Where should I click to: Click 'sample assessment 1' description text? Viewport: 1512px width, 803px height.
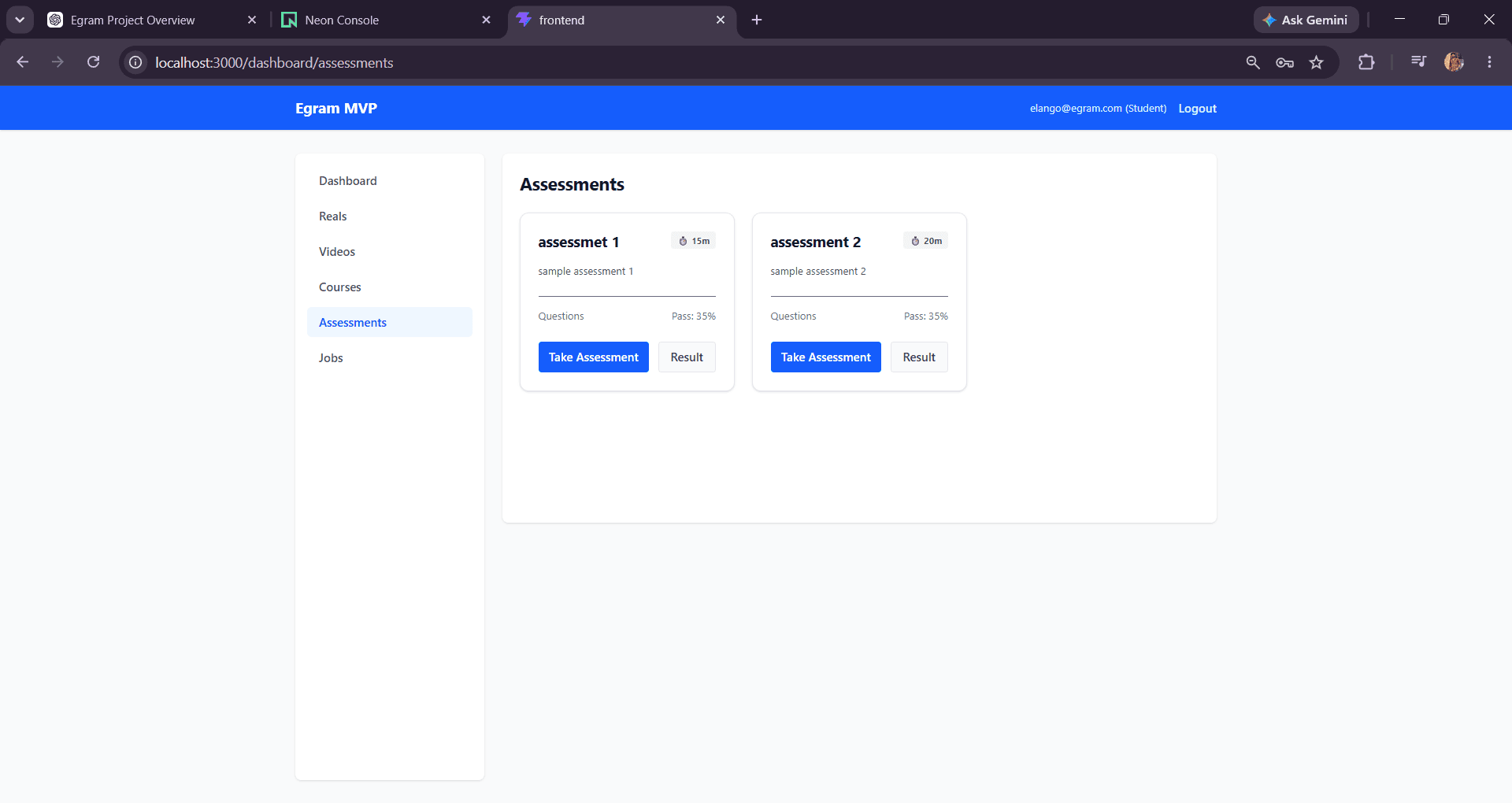point(585,272)
